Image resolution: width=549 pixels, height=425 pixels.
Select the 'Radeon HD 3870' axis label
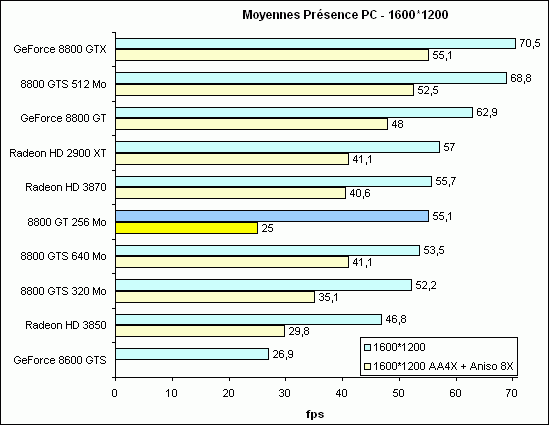click(66, 187)
